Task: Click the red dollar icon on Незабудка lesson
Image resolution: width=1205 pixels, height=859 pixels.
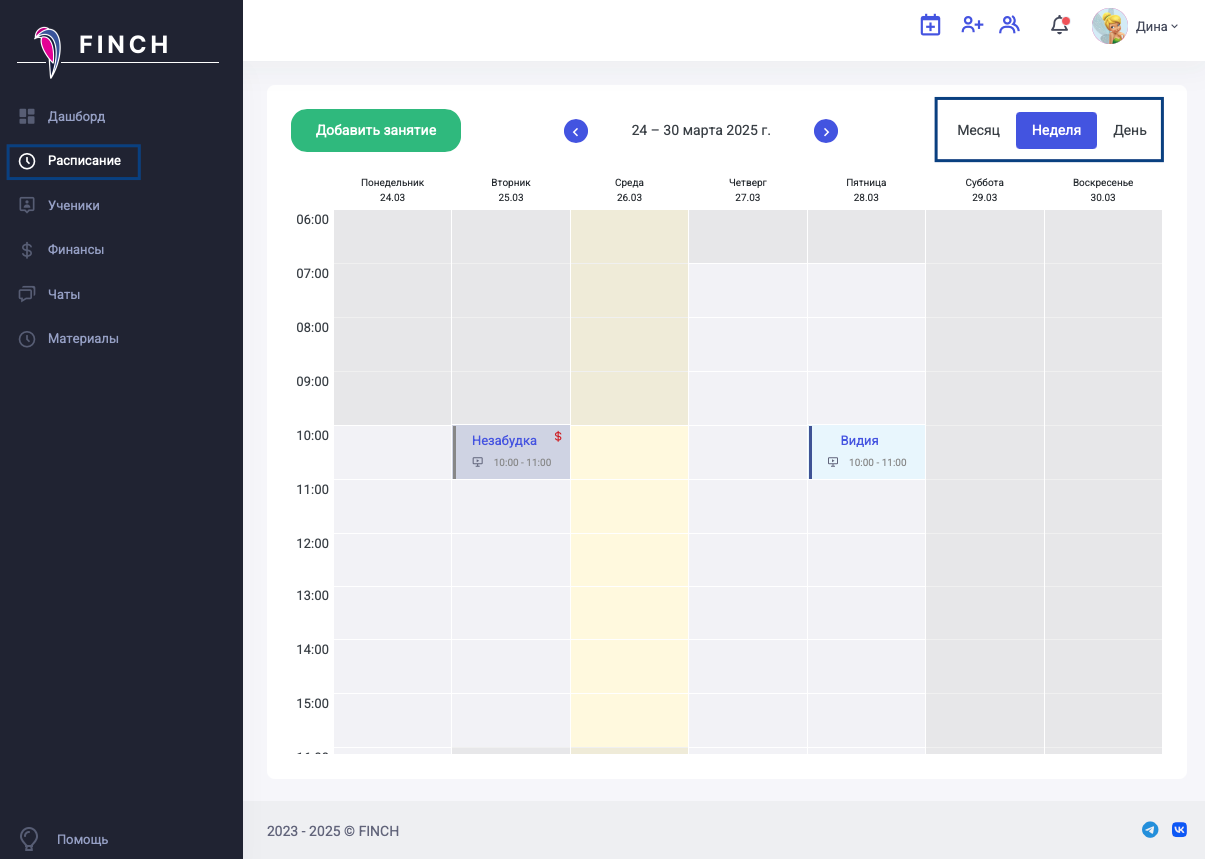Action: 558,436
